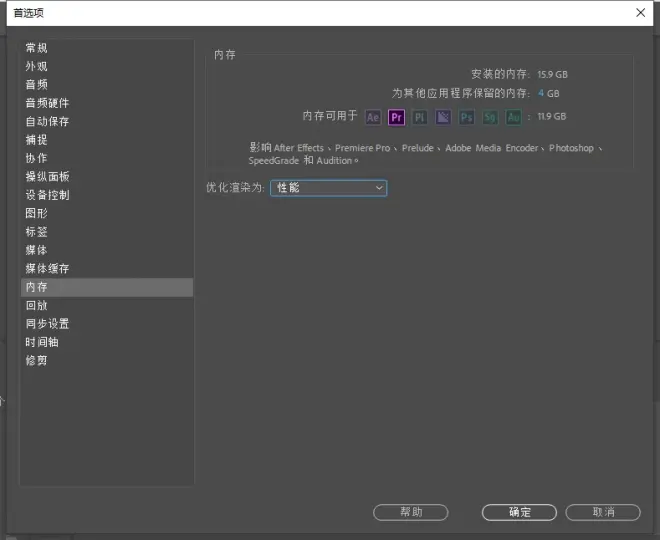The width and height of the screenshot is (660, 540).
Task: Click the installed memory value 15.9 GB
Action: pyautogui.click(x=552, y=74)
